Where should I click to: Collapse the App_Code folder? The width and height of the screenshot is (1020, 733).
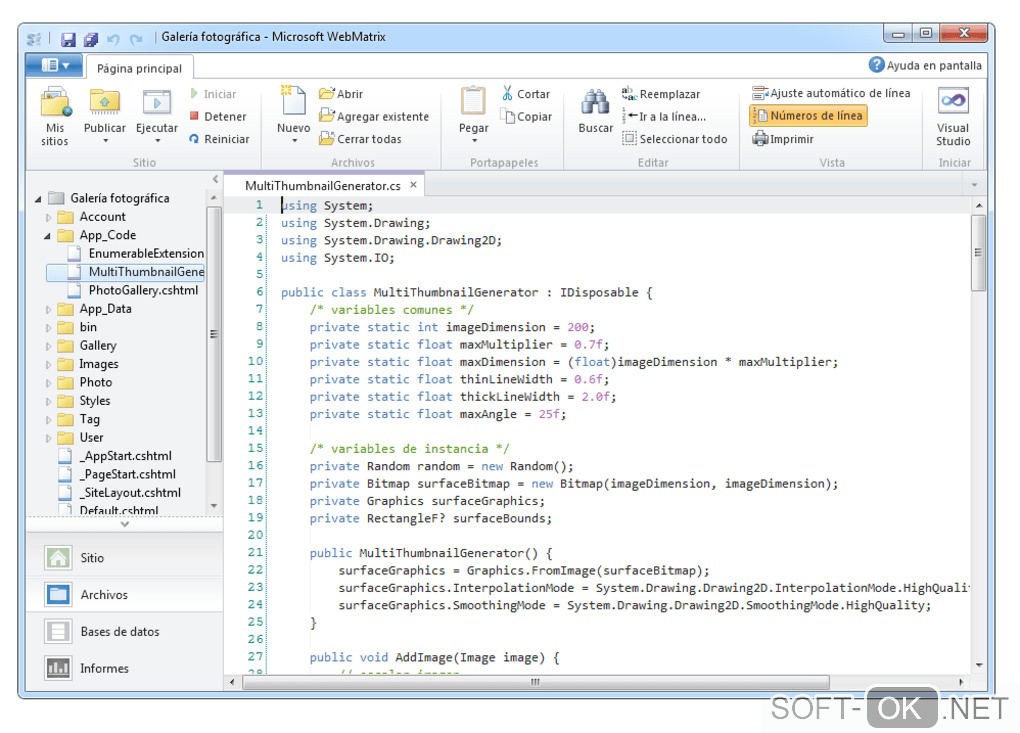(48, 236)
